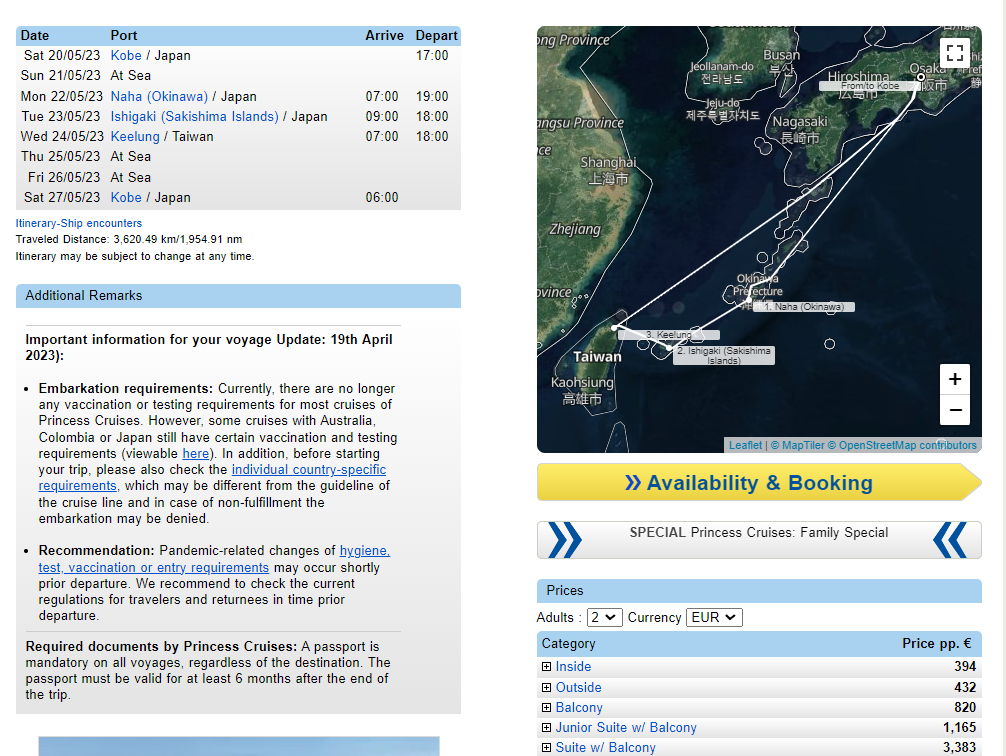
Task: Click the Keelung marker on map
Action: 615,328
